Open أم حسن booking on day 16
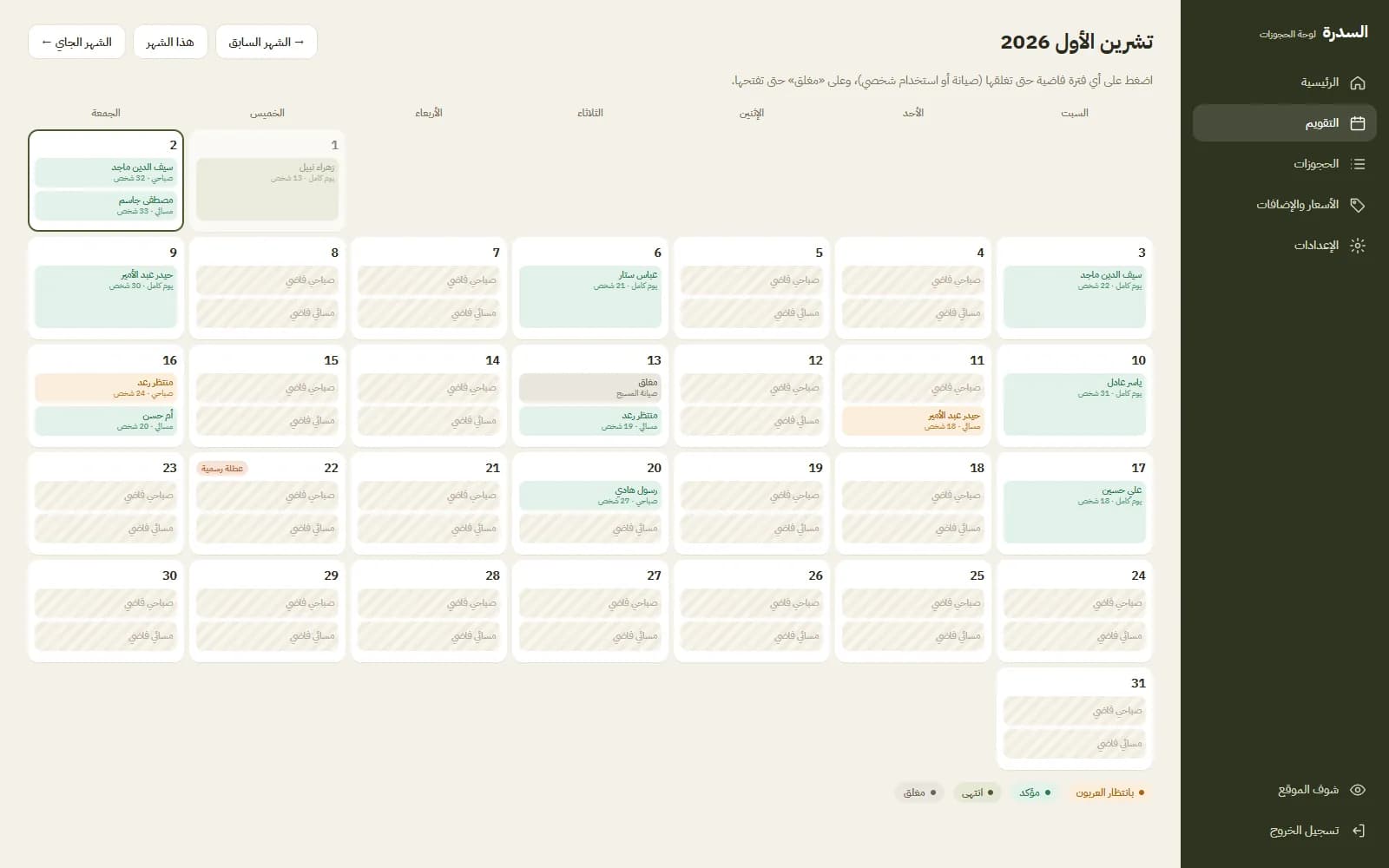Screen dimensions: 1389x868 [106, 420]
